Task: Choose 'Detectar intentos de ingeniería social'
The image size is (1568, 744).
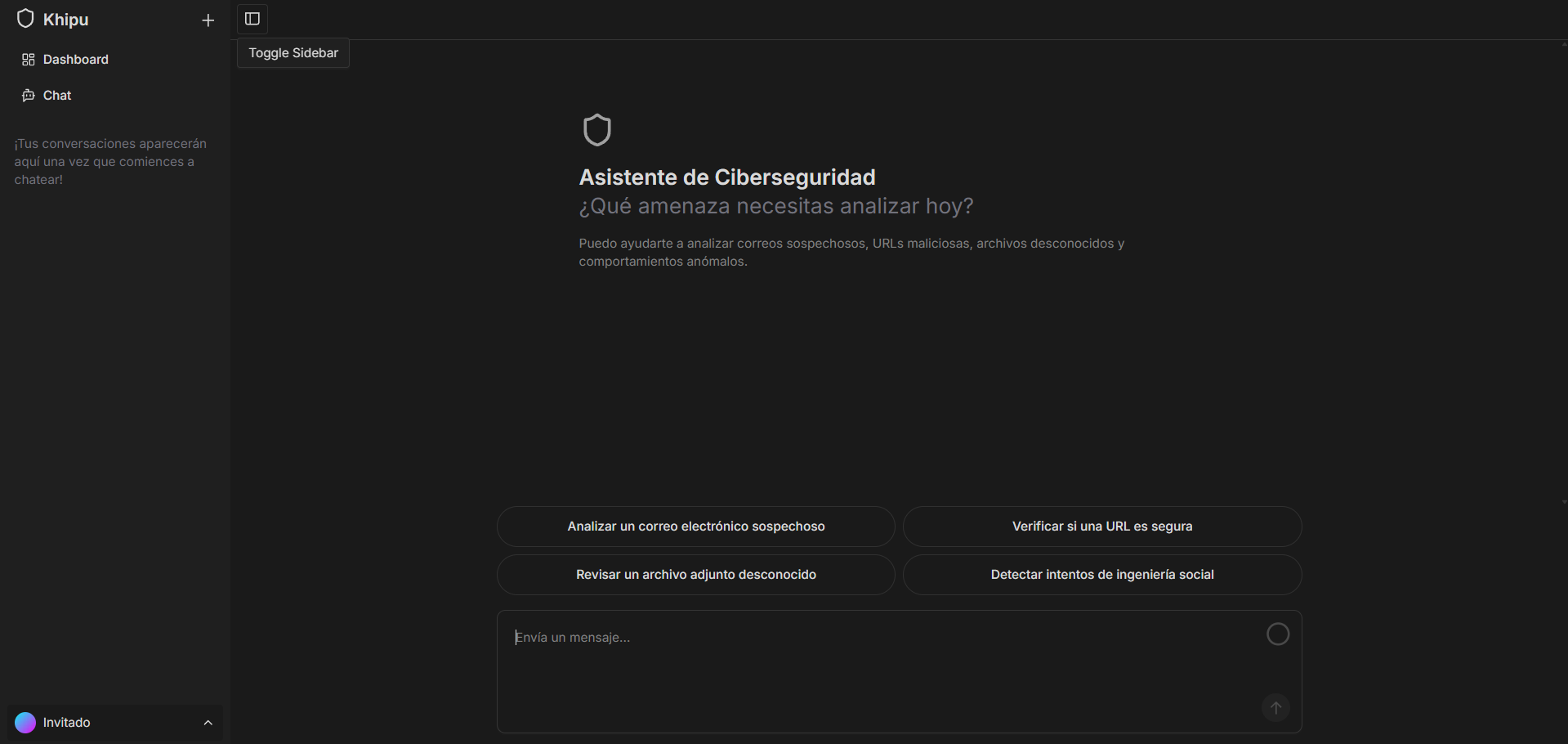Action: tap(1102, 575)
